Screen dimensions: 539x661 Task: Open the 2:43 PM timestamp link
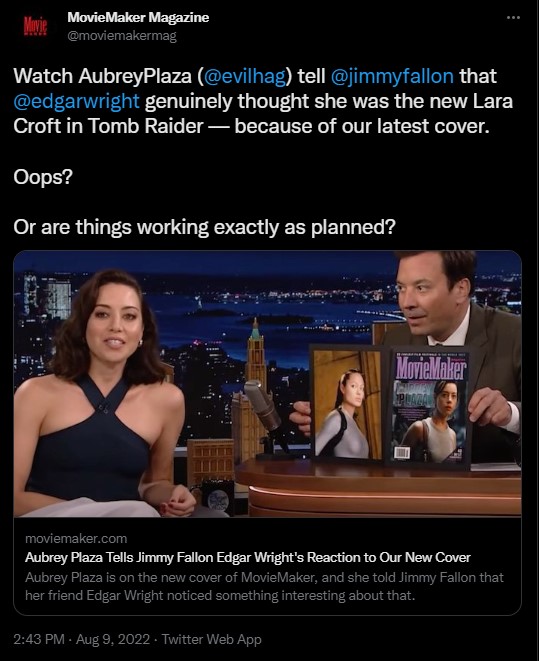(39, 639)
